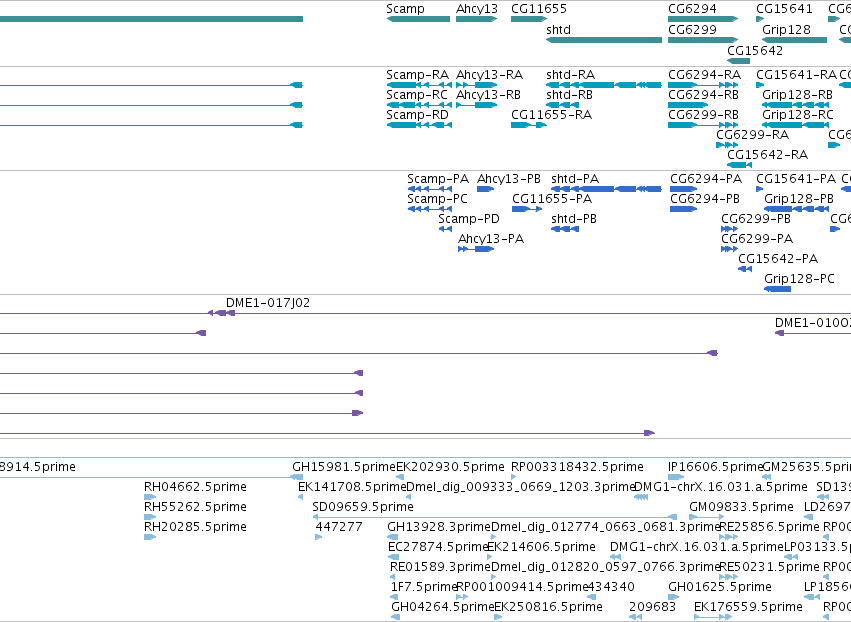851x622 pixels.
Task: Click the Ahcy13 gene feature
Action: pyautogui.click(x=477, y=19)
